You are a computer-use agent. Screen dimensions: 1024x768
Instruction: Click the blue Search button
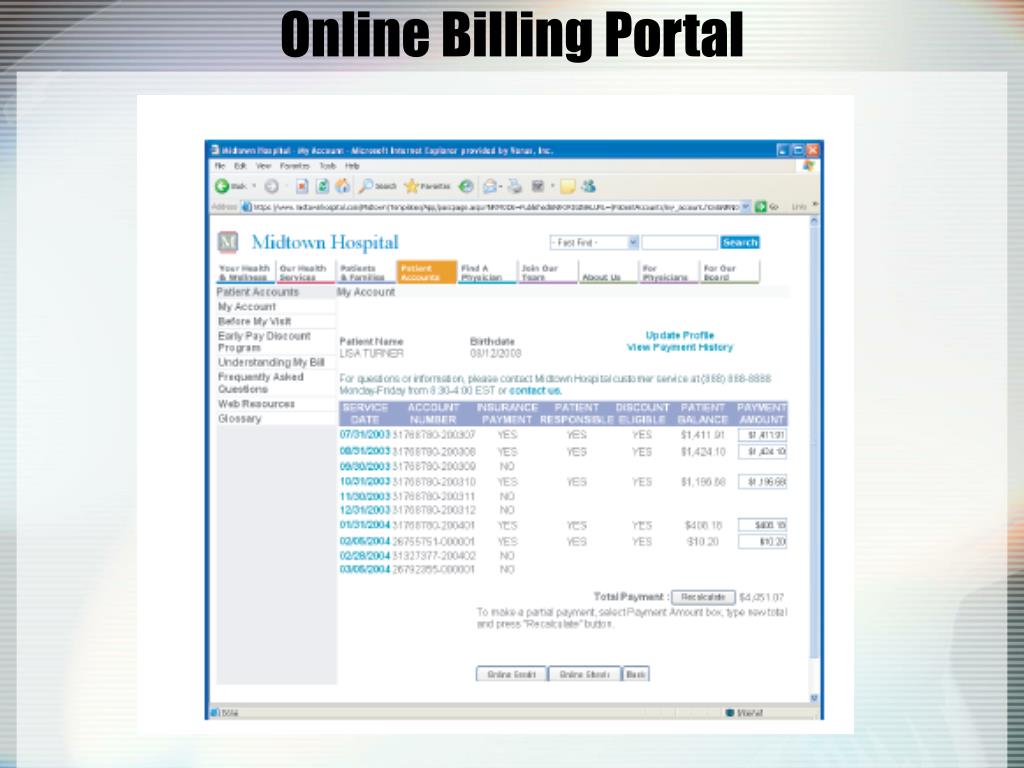pos(740,242)
